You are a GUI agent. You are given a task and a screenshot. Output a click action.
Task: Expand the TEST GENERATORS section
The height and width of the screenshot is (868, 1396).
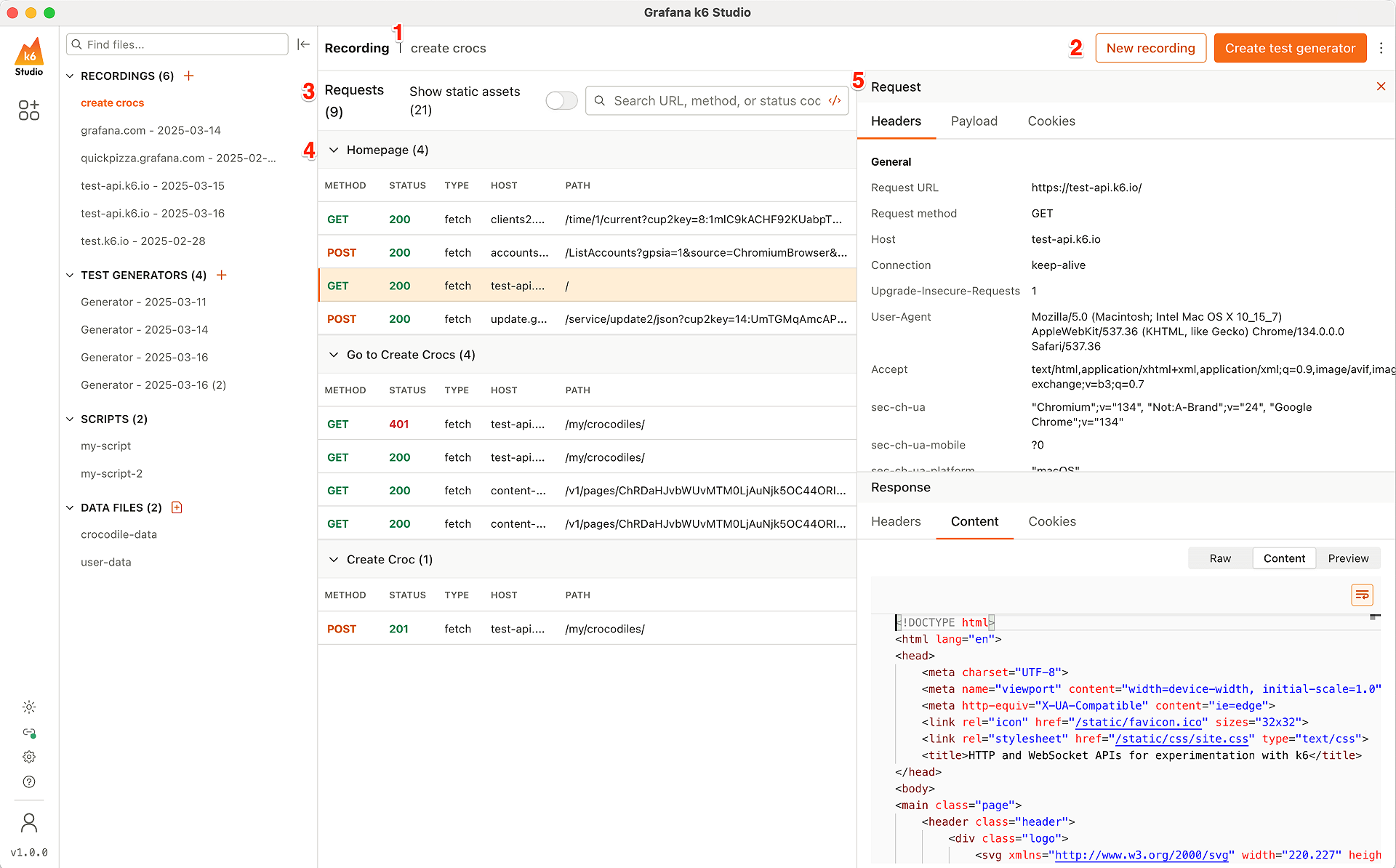tap(70, 275)
